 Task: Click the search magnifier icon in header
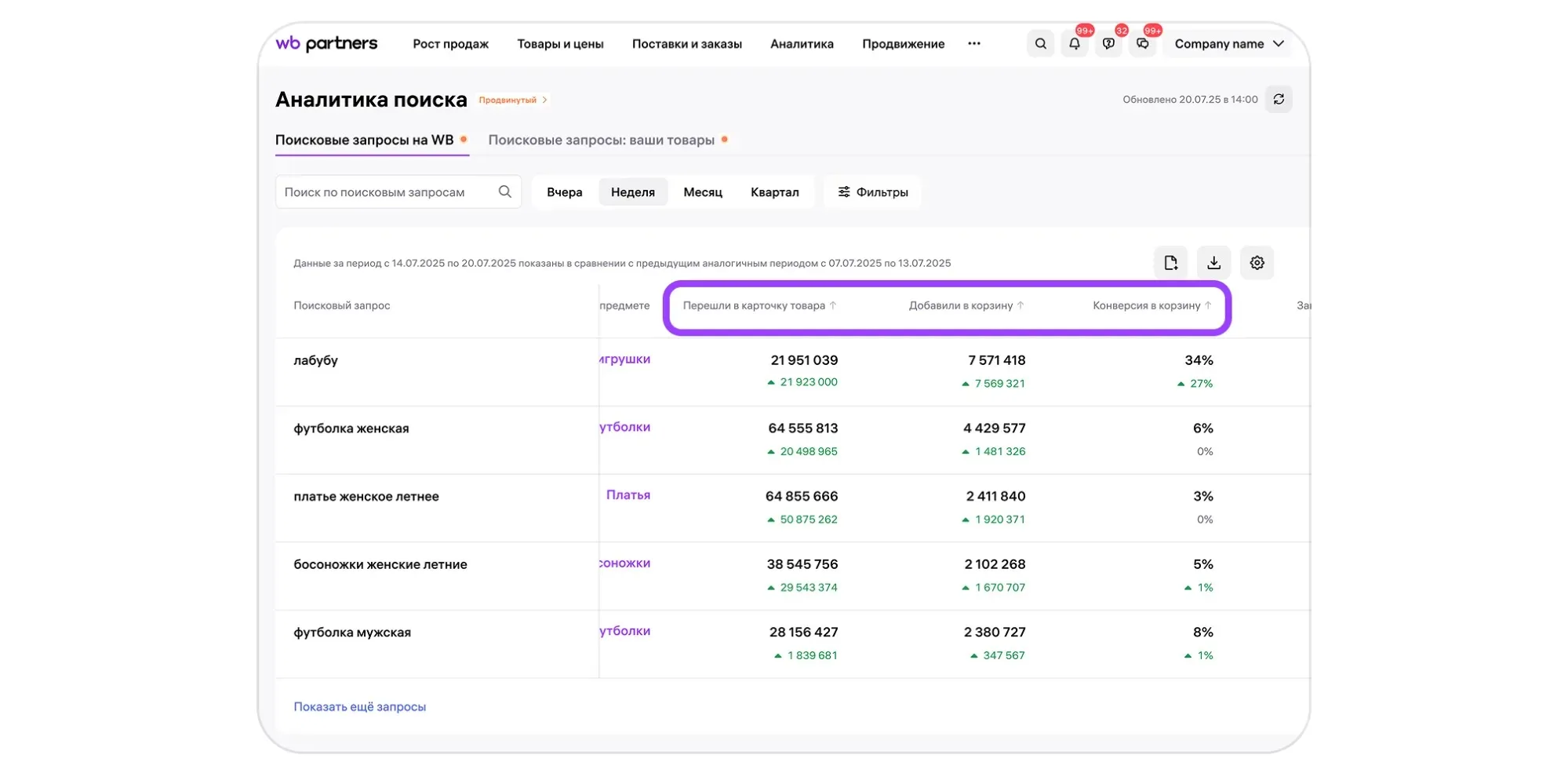tap(1040, 44)
